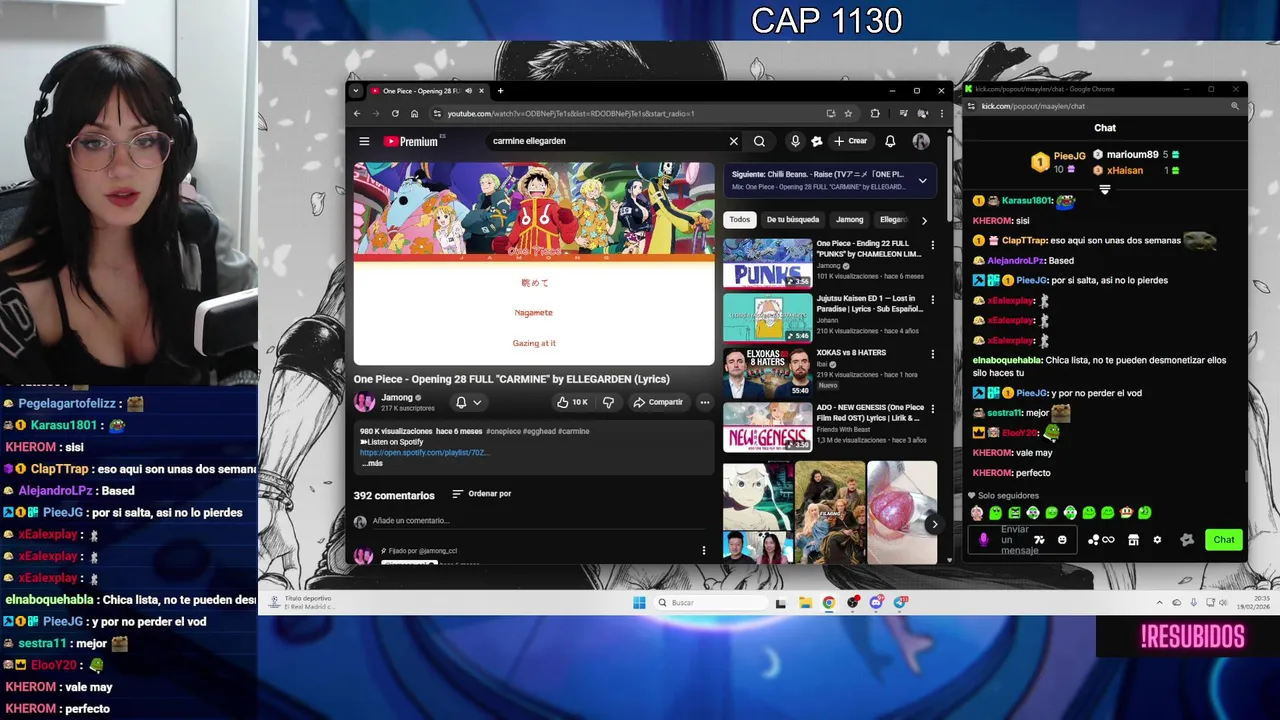Show hidden tray icons chevron

1160,602
